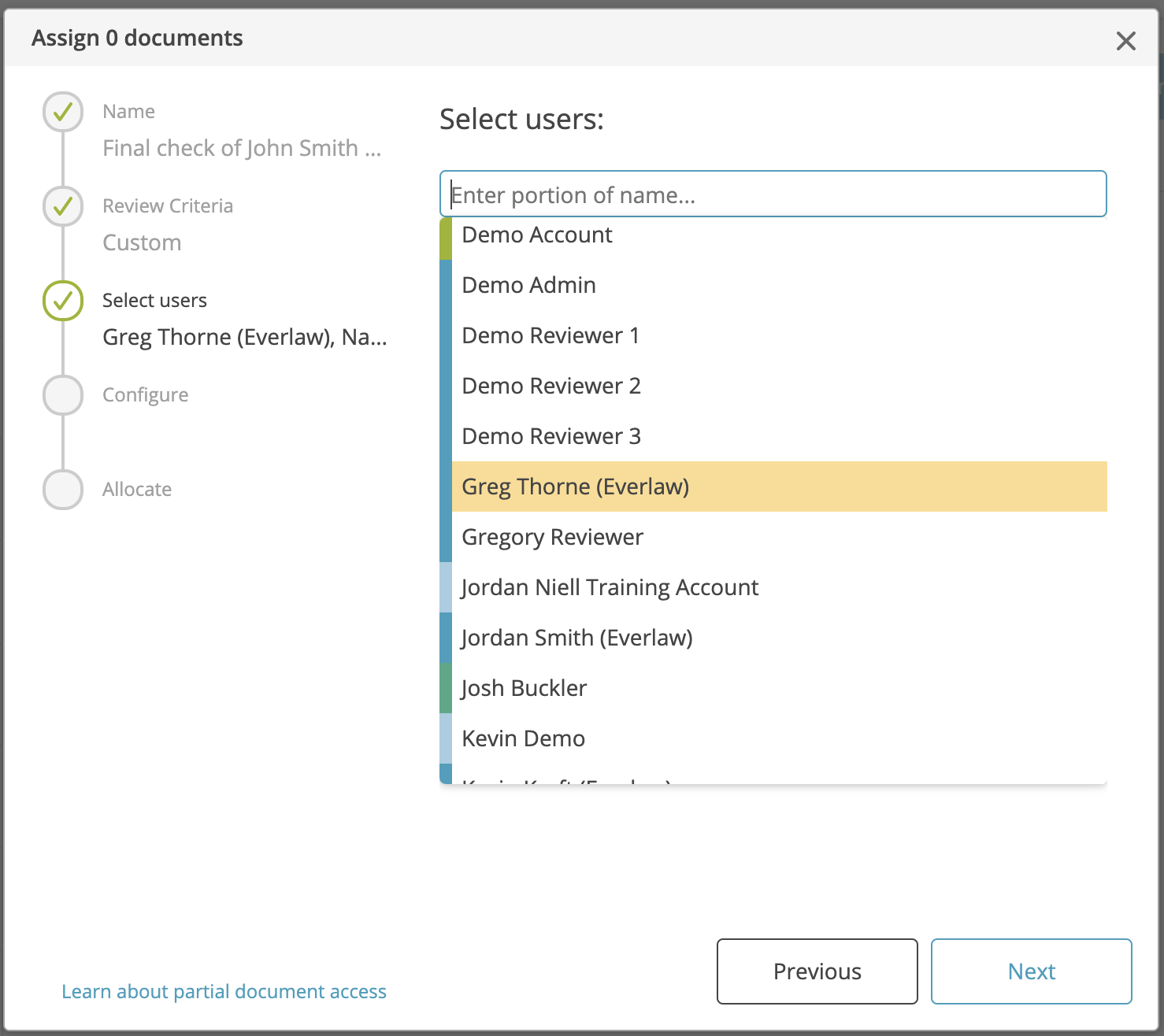Click the Configure step circle
1164x1036 pixels.
[63, 395]
